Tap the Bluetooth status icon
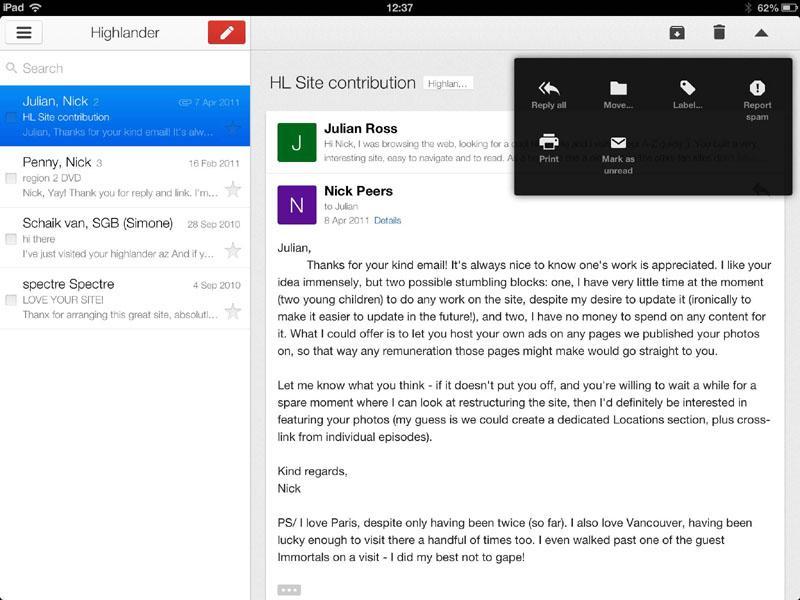The height and width of the screenshot is (600, 800). coord(748,8)
